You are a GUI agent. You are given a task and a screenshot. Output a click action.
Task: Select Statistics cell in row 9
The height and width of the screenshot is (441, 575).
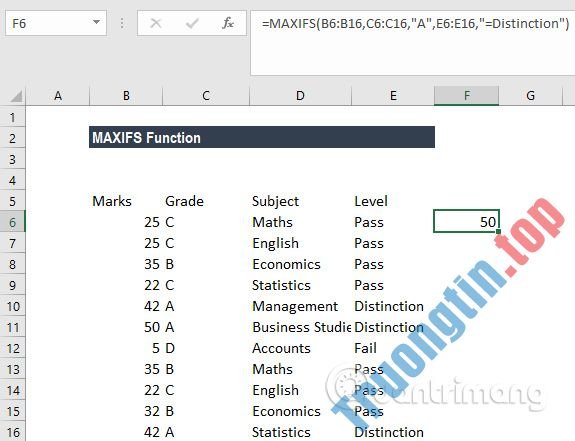(x=300, y=285)
